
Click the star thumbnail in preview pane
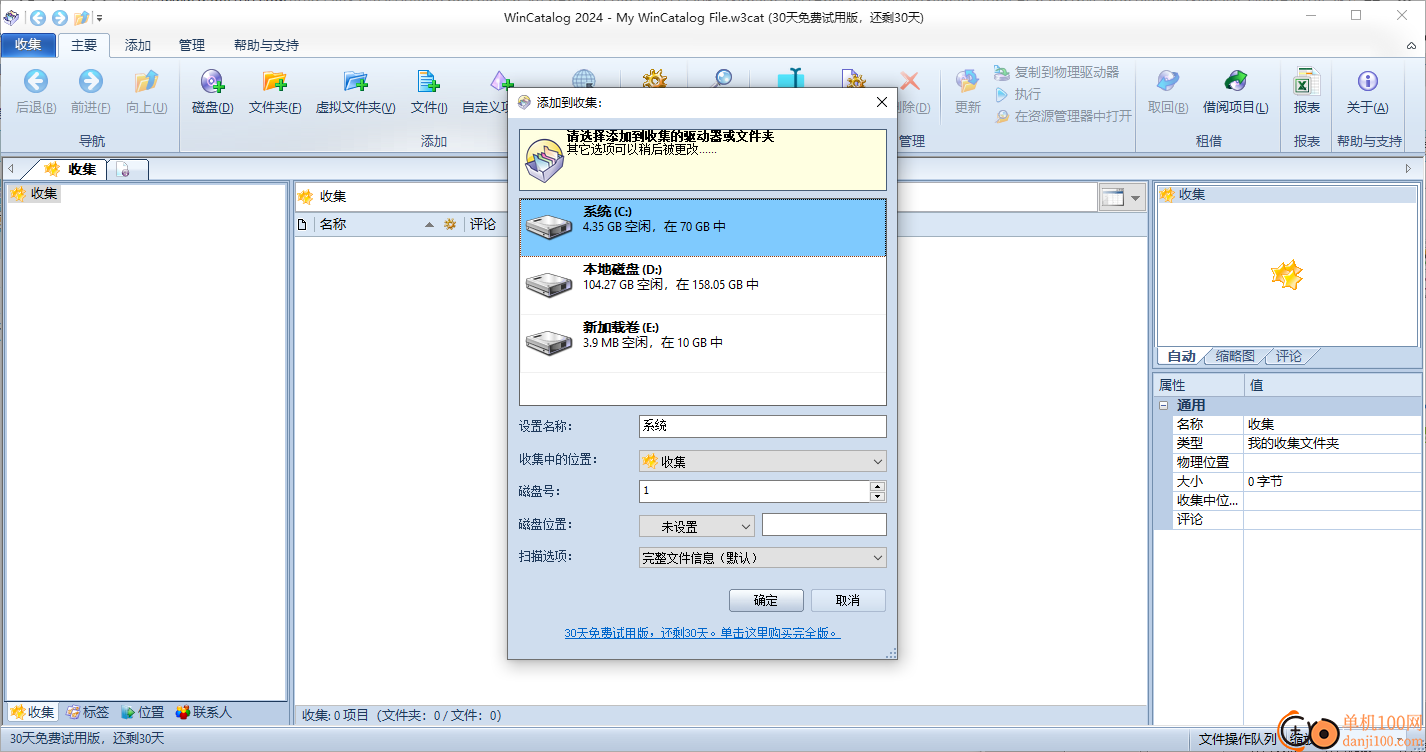coord(1287,274)
